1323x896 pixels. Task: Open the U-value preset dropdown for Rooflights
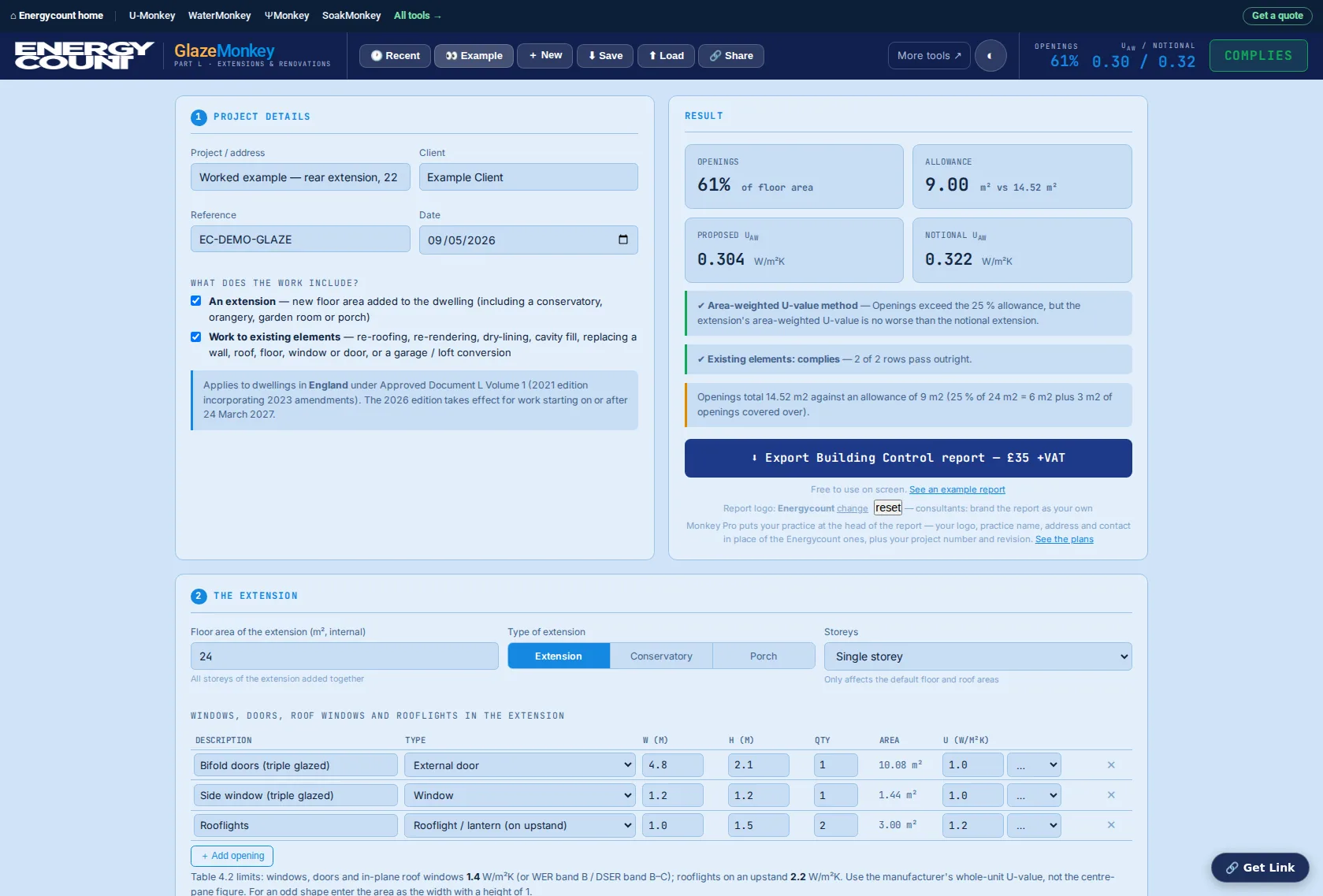1034,825
